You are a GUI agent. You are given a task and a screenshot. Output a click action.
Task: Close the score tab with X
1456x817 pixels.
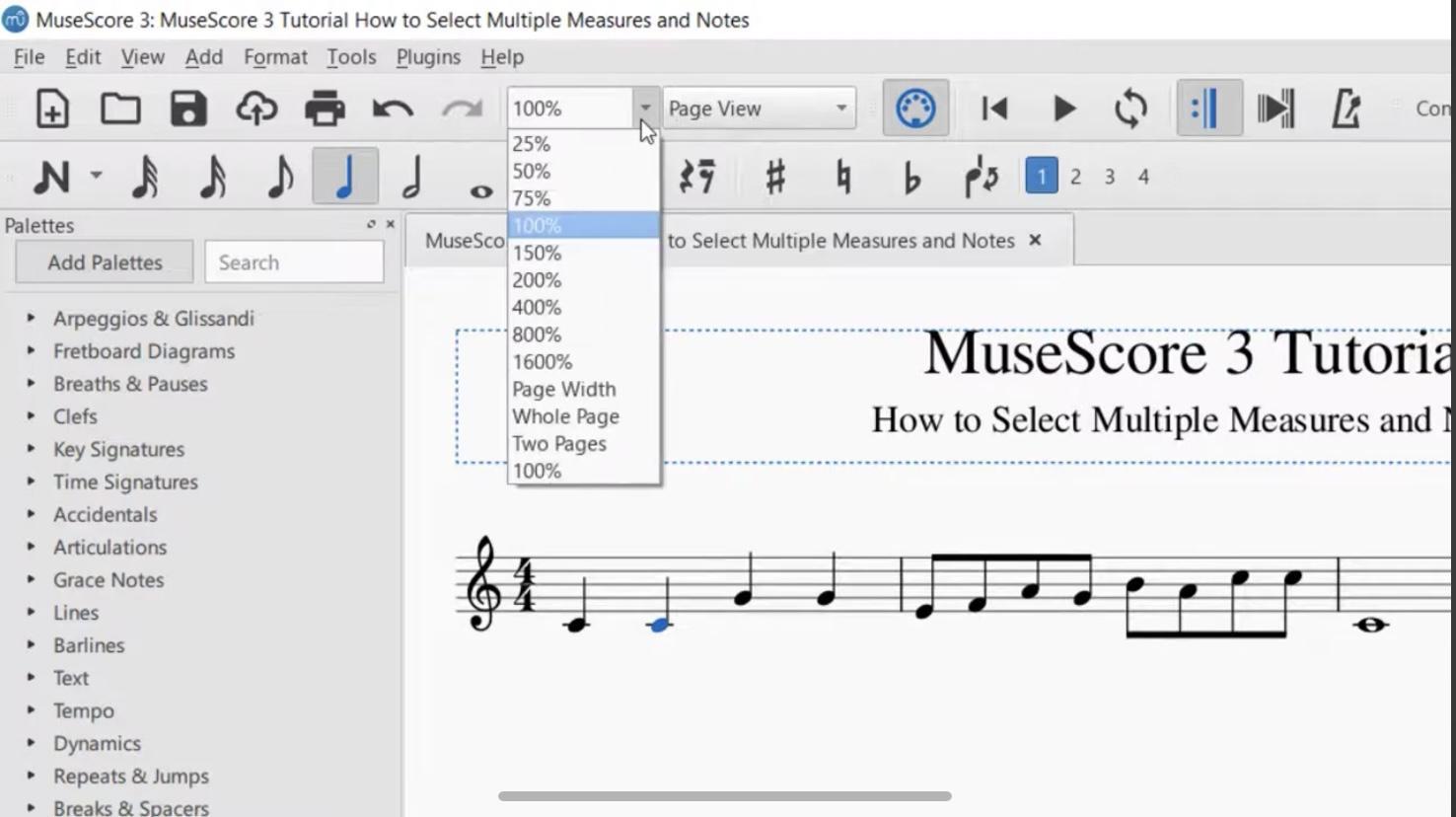[x=1035, y=240]
